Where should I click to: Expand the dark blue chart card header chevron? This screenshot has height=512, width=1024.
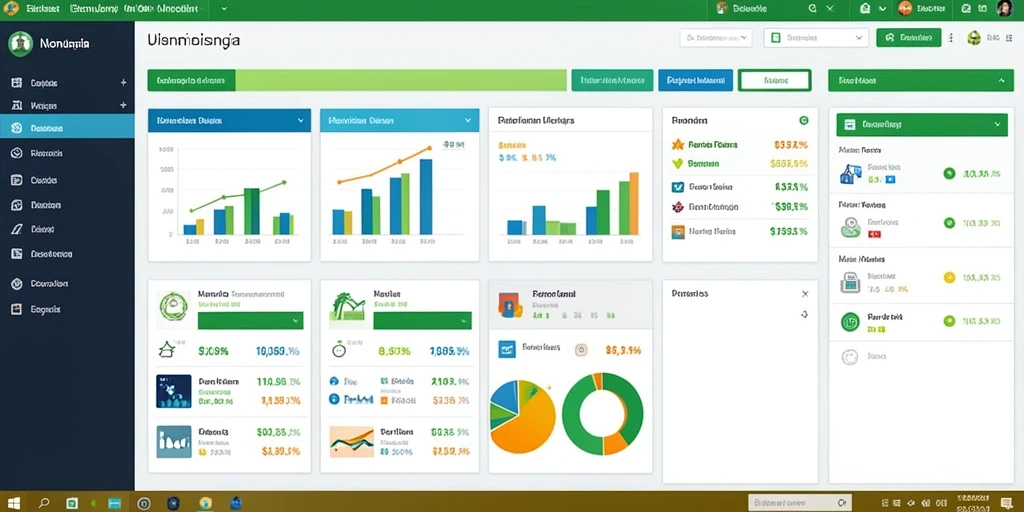pos(300,121)
